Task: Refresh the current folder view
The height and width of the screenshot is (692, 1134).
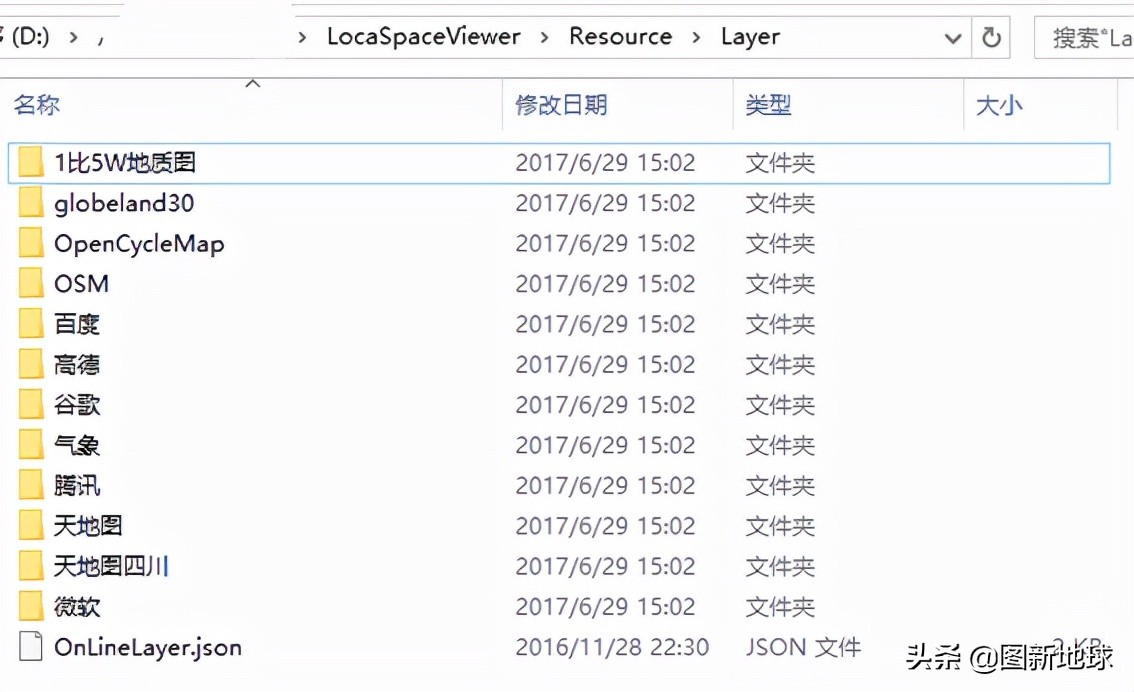Action: [991, 37]
